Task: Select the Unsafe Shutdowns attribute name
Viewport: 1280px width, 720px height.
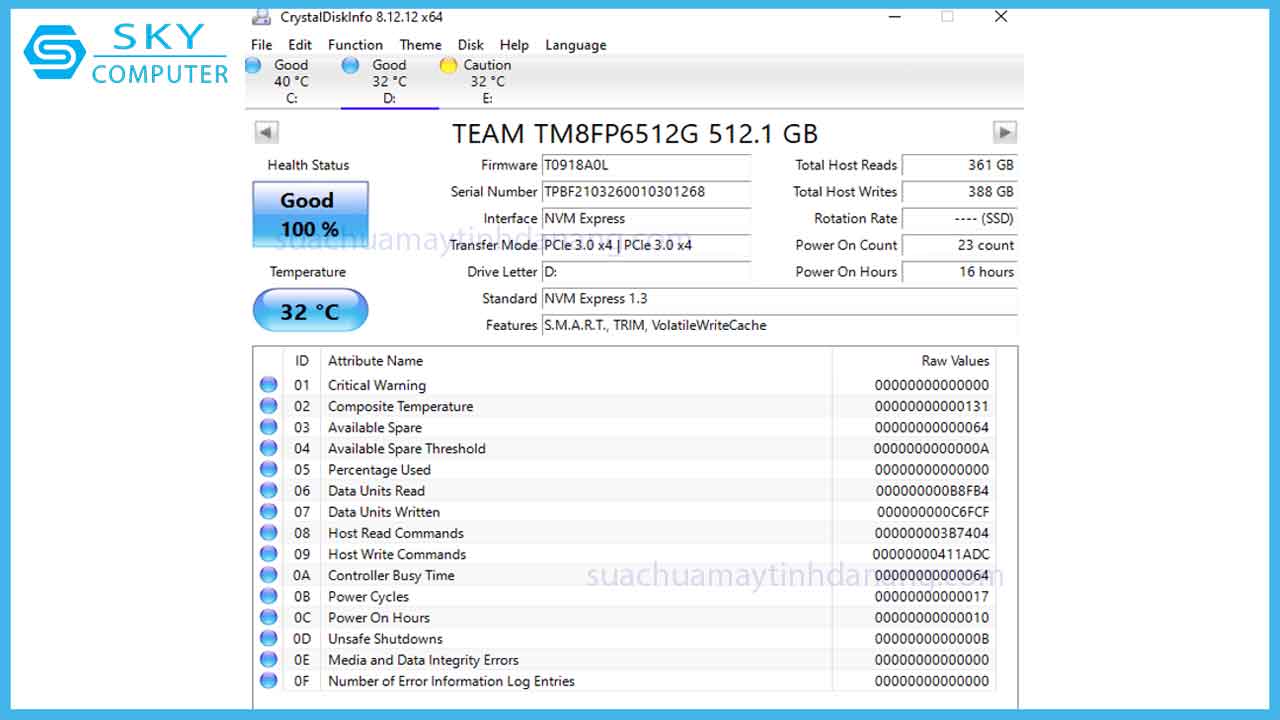Action: point(385,639)
